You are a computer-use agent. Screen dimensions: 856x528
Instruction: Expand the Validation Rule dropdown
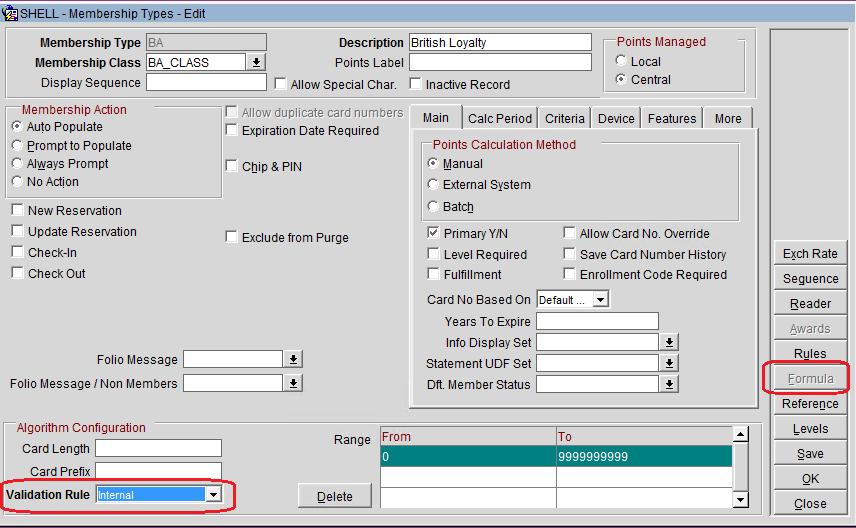tap(213, 495)
